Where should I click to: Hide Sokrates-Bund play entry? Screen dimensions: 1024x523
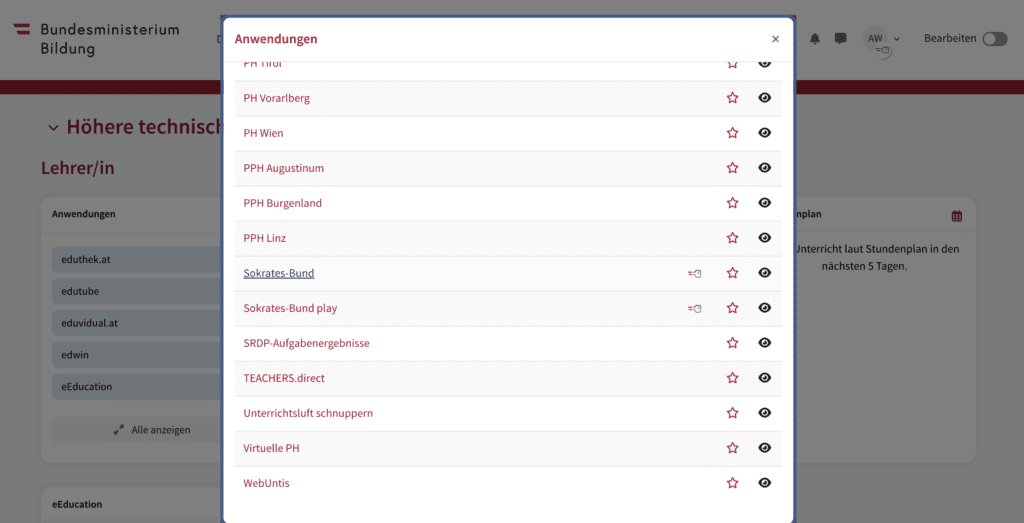click(x=765, y=308)
